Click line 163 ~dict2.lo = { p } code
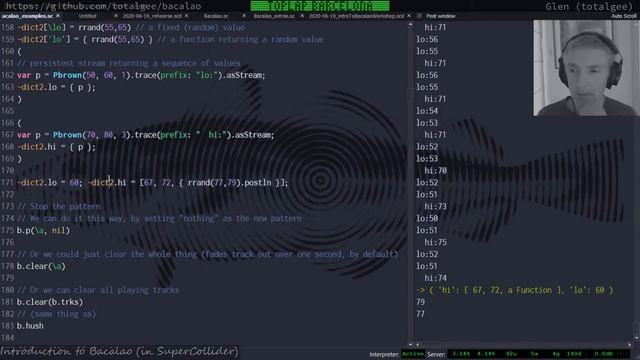Viewport: 640px width, 360px height. (56, 87)
